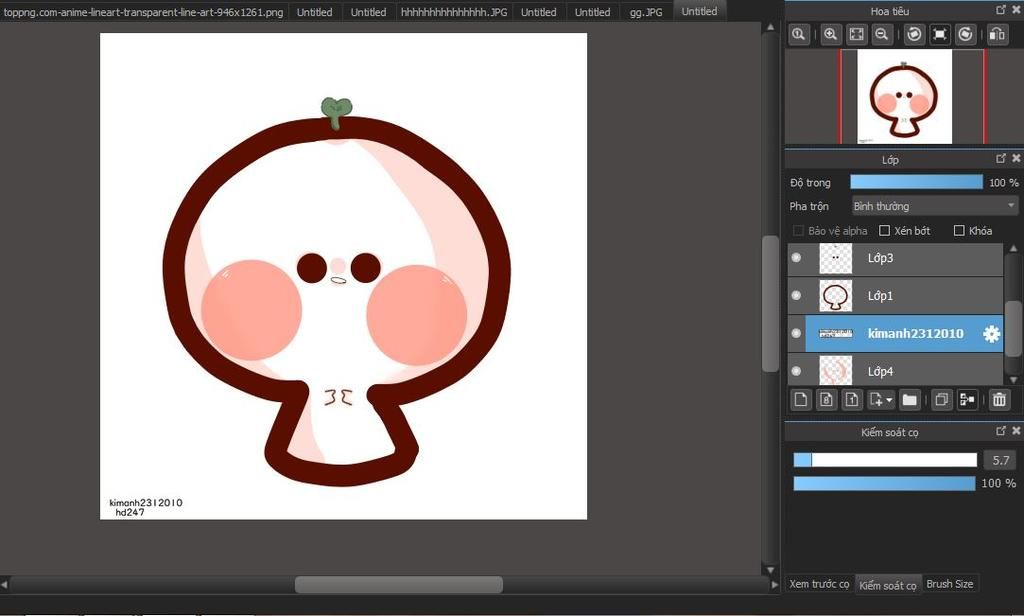Hide the kimanh2312010 layer
The image size is (1024, 616).
[796, 333]
